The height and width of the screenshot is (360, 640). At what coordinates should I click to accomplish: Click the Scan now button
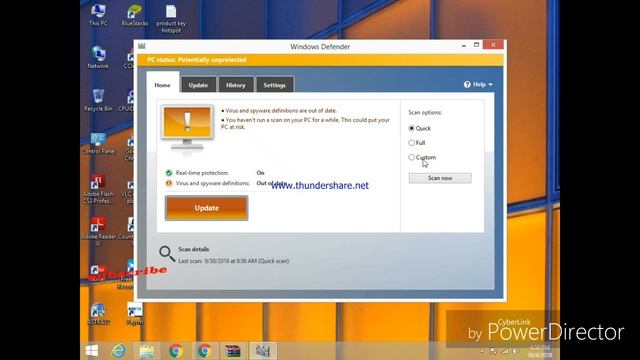pos(440,178)
